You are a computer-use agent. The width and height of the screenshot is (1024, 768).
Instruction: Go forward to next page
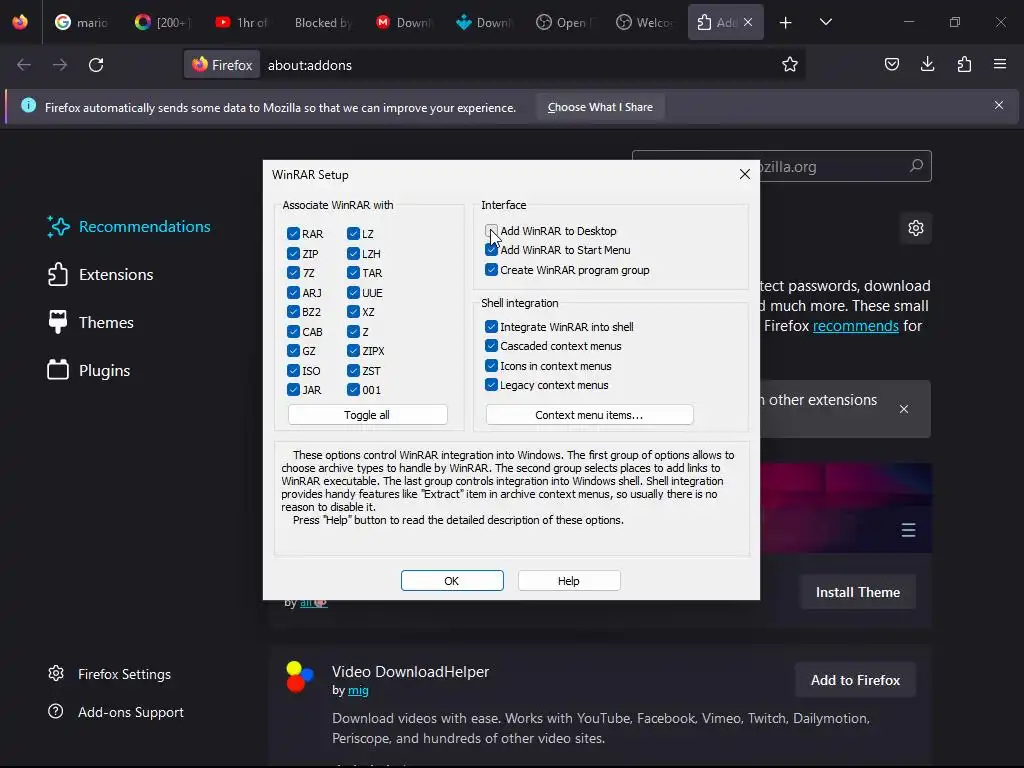click(60, 65)
